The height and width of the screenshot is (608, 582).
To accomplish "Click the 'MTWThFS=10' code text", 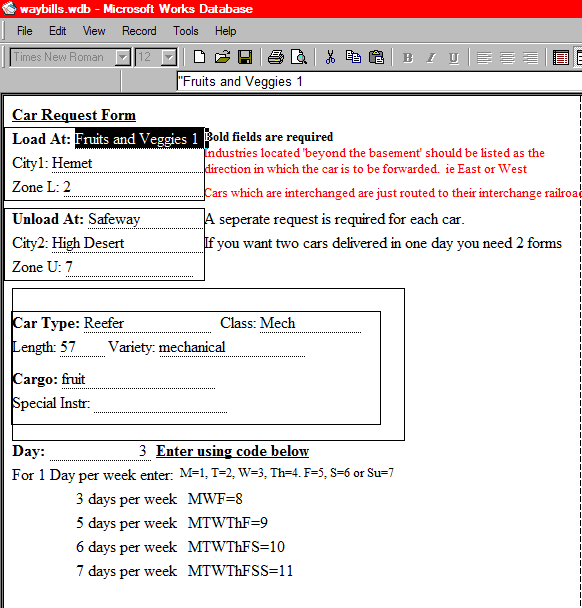I will [236, 547].
